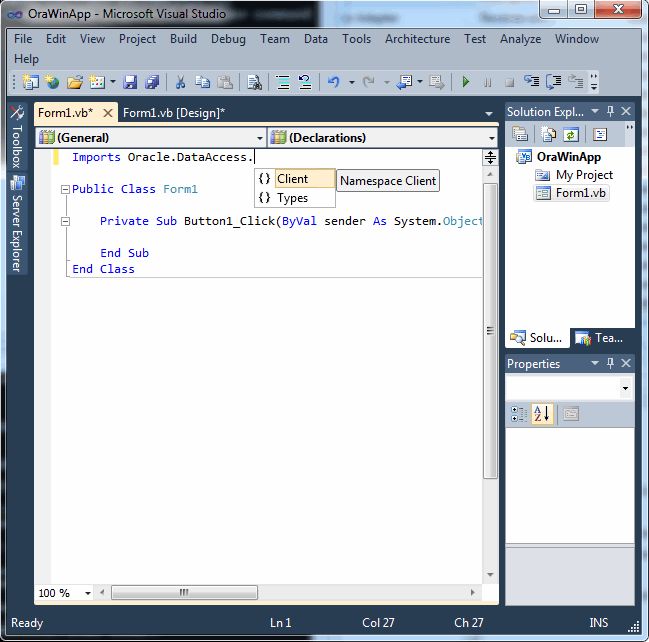The image size is (649, 642).
Task: Click the editor's vertical scrollbar
Action: 490,330
